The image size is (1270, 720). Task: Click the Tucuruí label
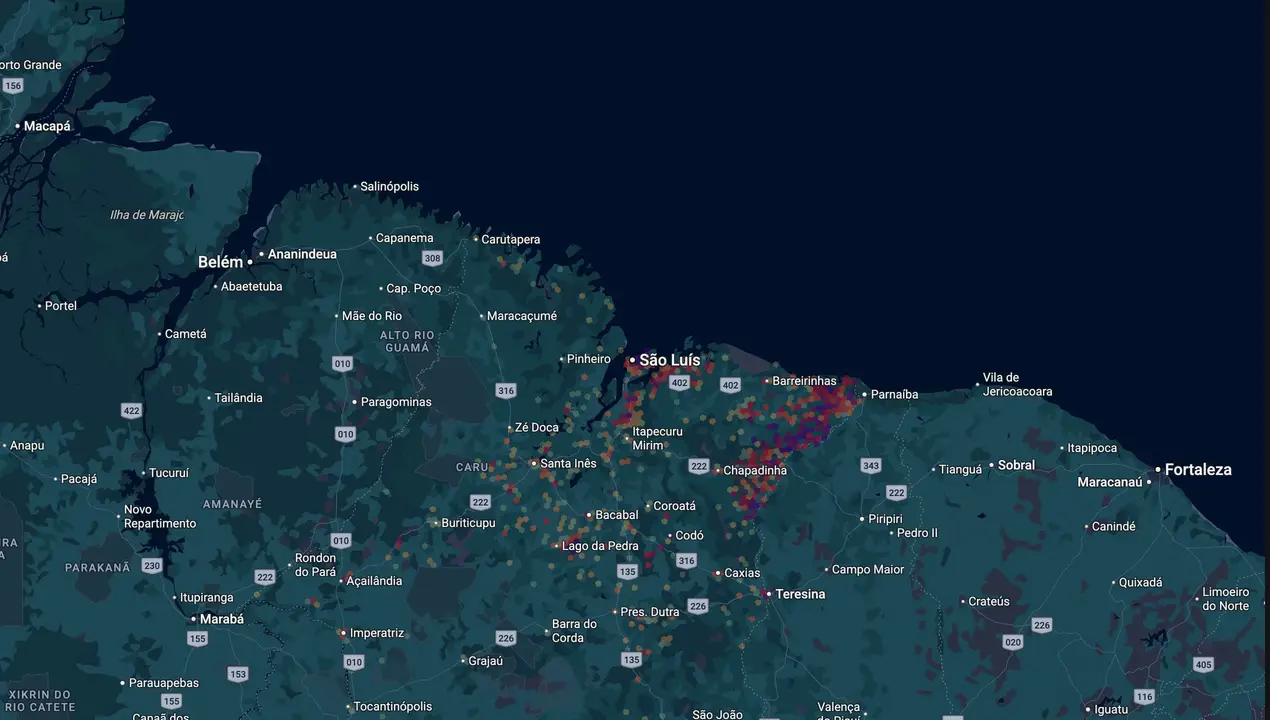169,473
